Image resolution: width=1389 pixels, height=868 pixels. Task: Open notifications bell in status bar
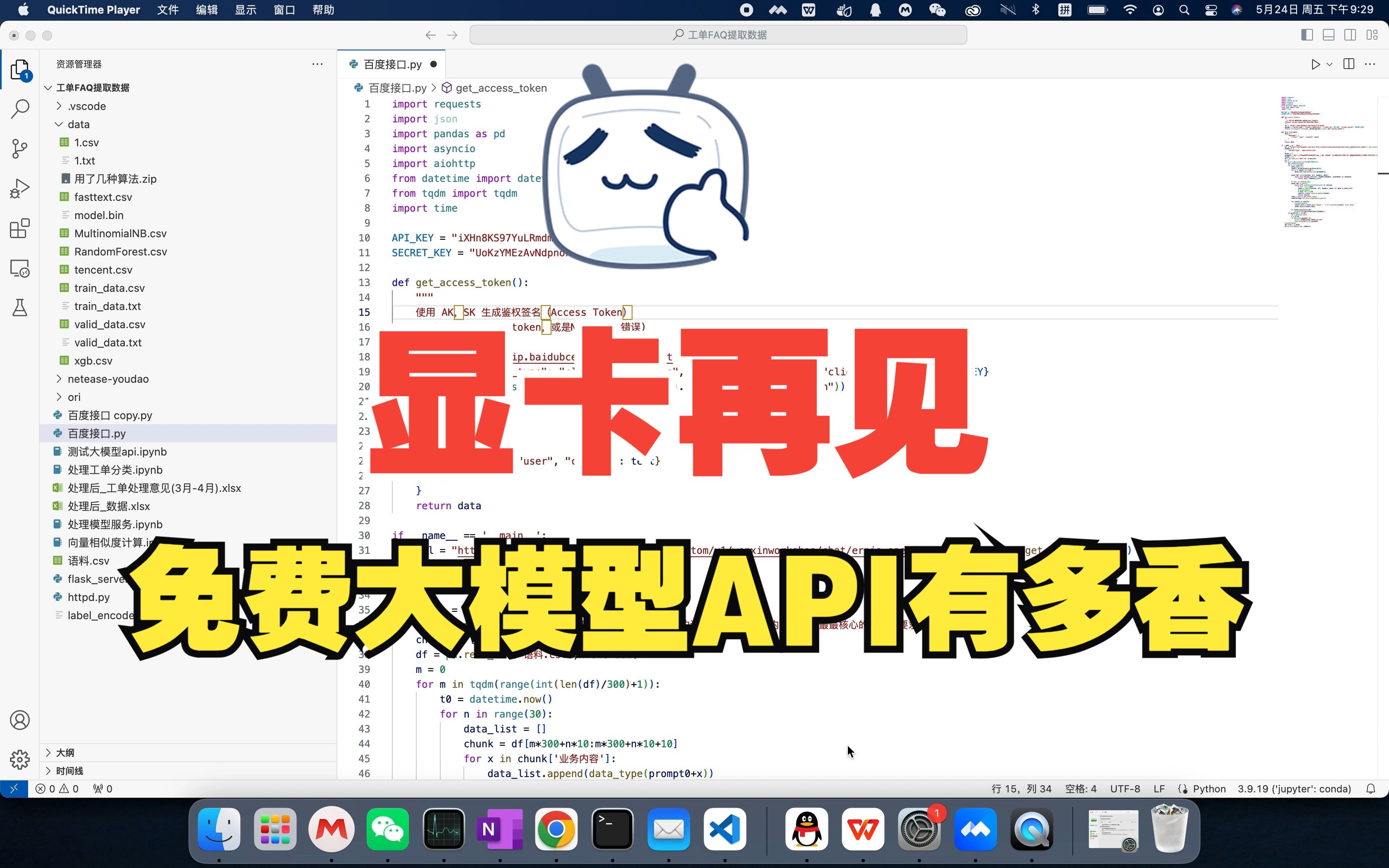(1371, 789)
